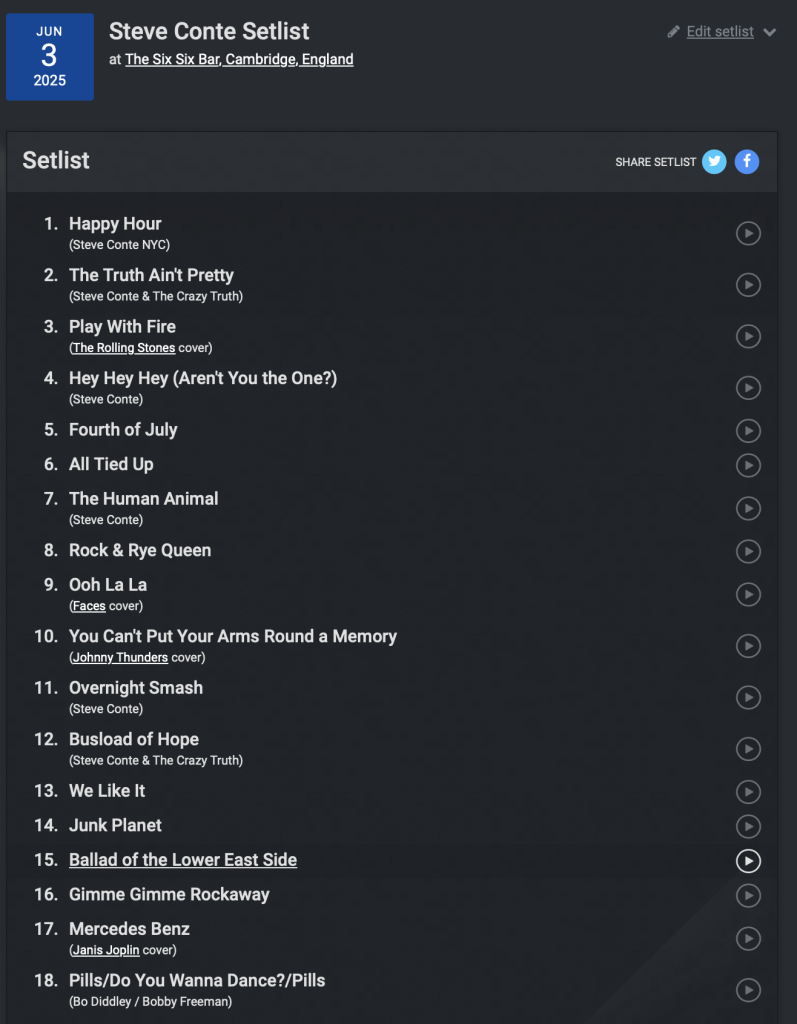797x1024 pixels.
Task: Click play icon for Mercedes Benz
Action: [748, 938]
